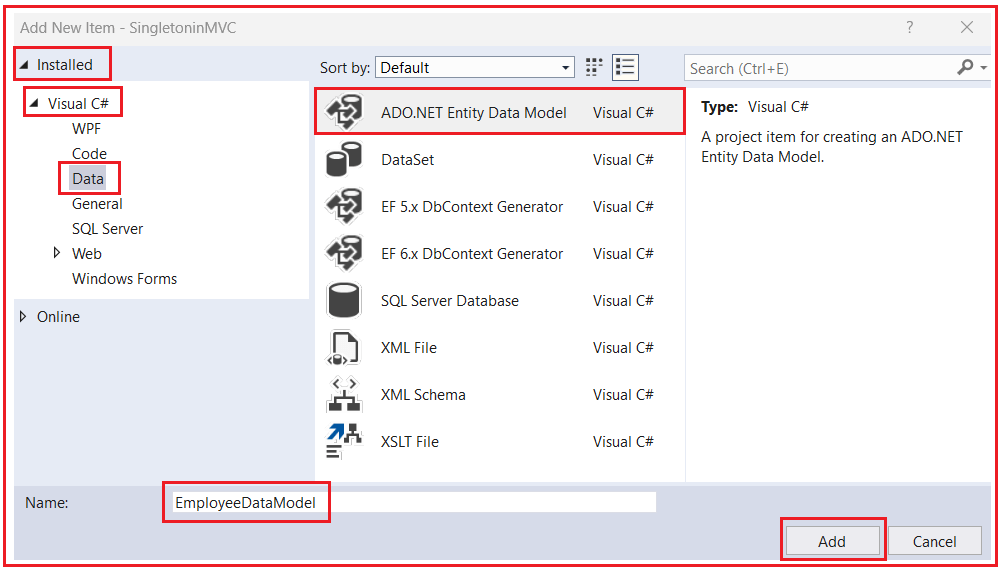Select SQL Server Database template name
The height and width of the screenshot is (570, 1001).
449,301
